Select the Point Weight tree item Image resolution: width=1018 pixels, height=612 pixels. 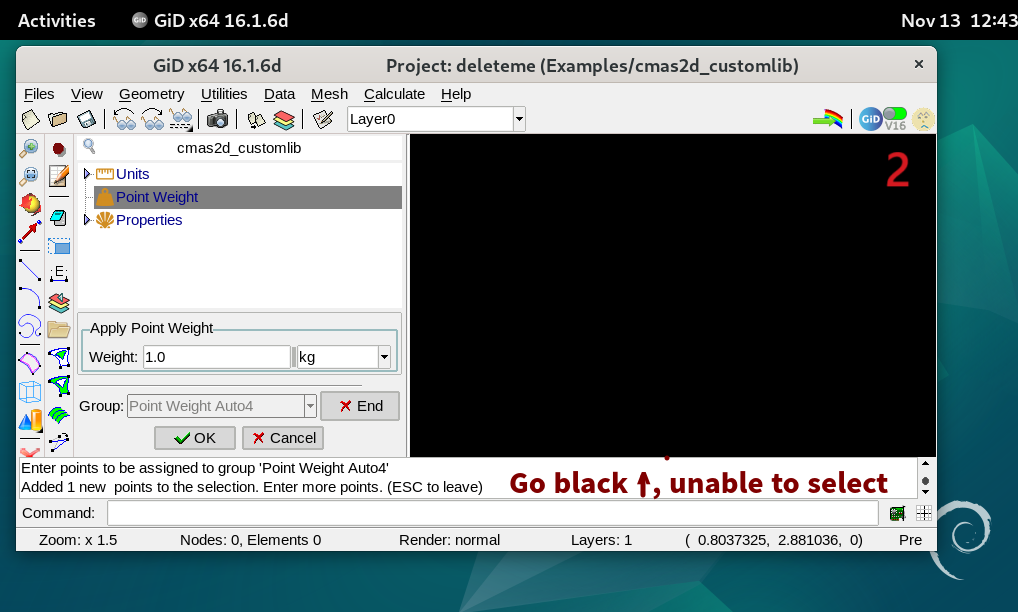[x=248, y=197]
